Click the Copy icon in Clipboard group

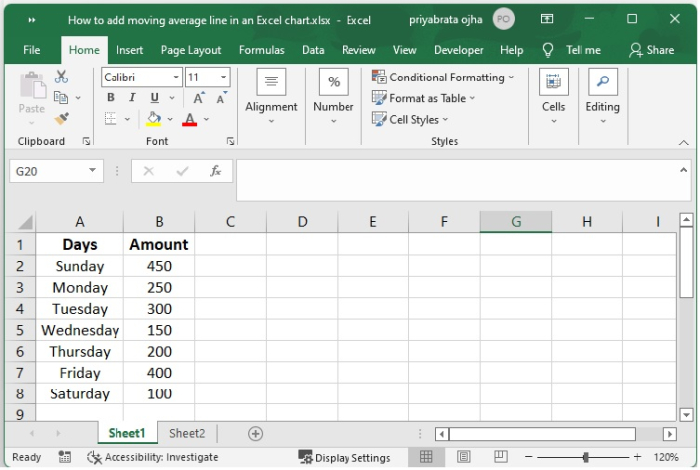point(62,98)
